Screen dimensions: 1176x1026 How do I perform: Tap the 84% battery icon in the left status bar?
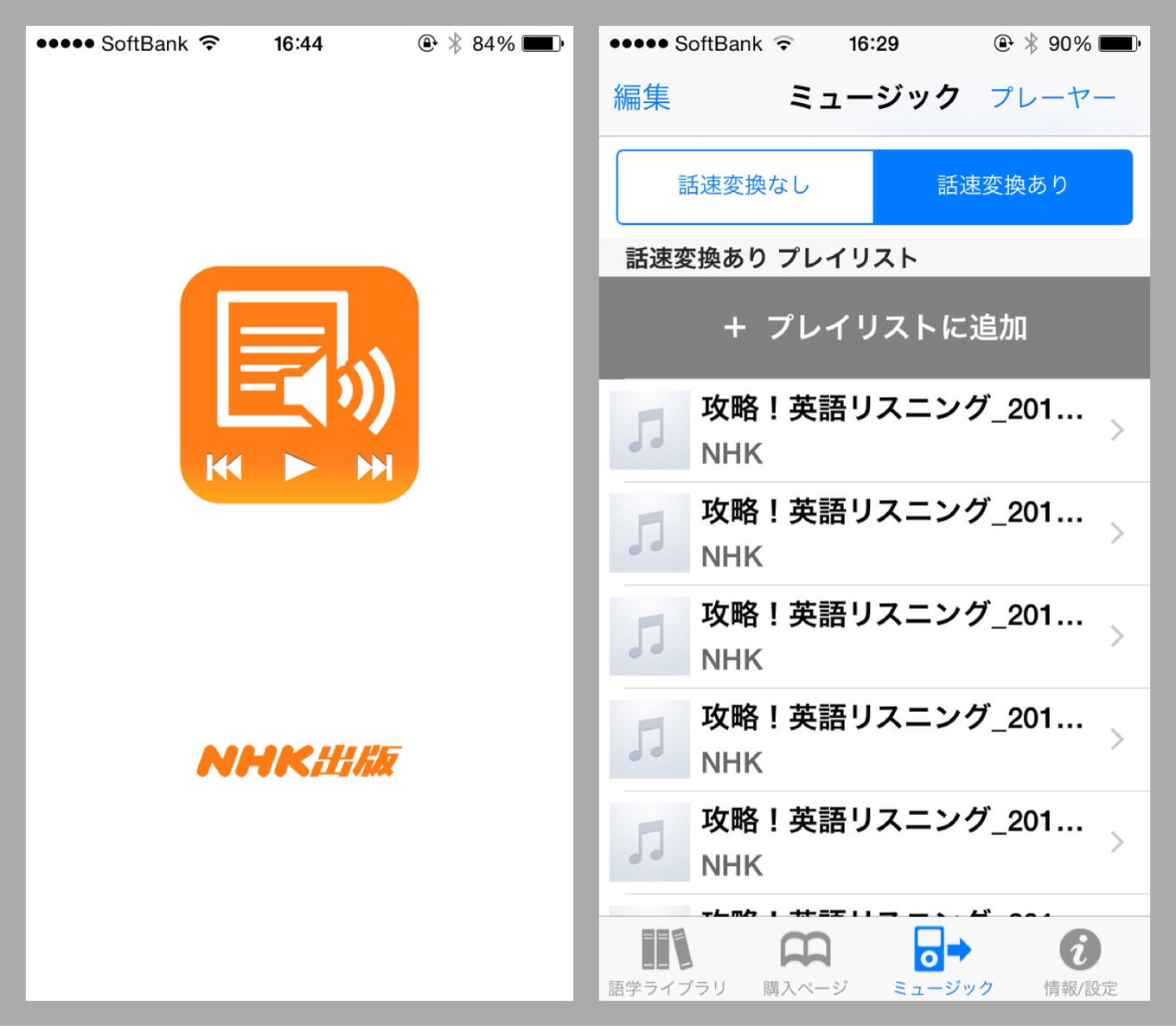pyautogui.click(x=542, y=43)
